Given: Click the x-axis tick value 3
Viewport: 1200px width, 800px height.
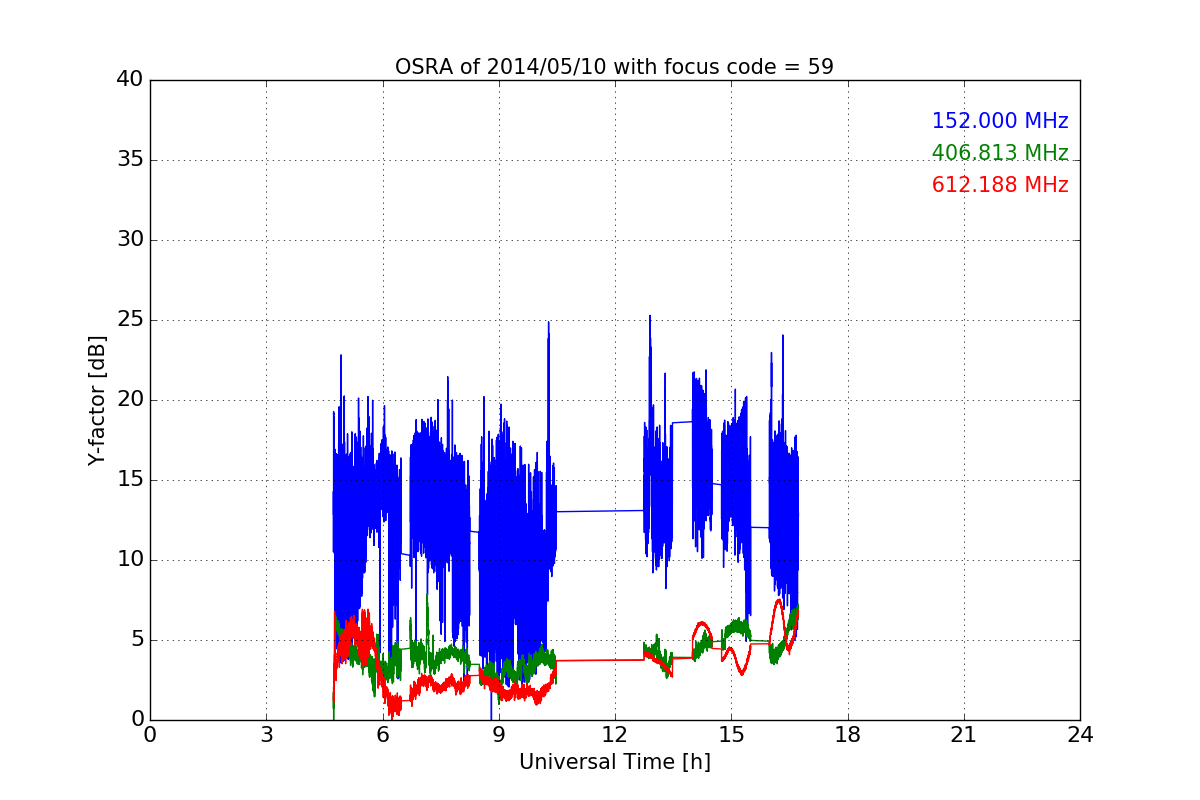Looking at the screenshot, I should 266,735.
